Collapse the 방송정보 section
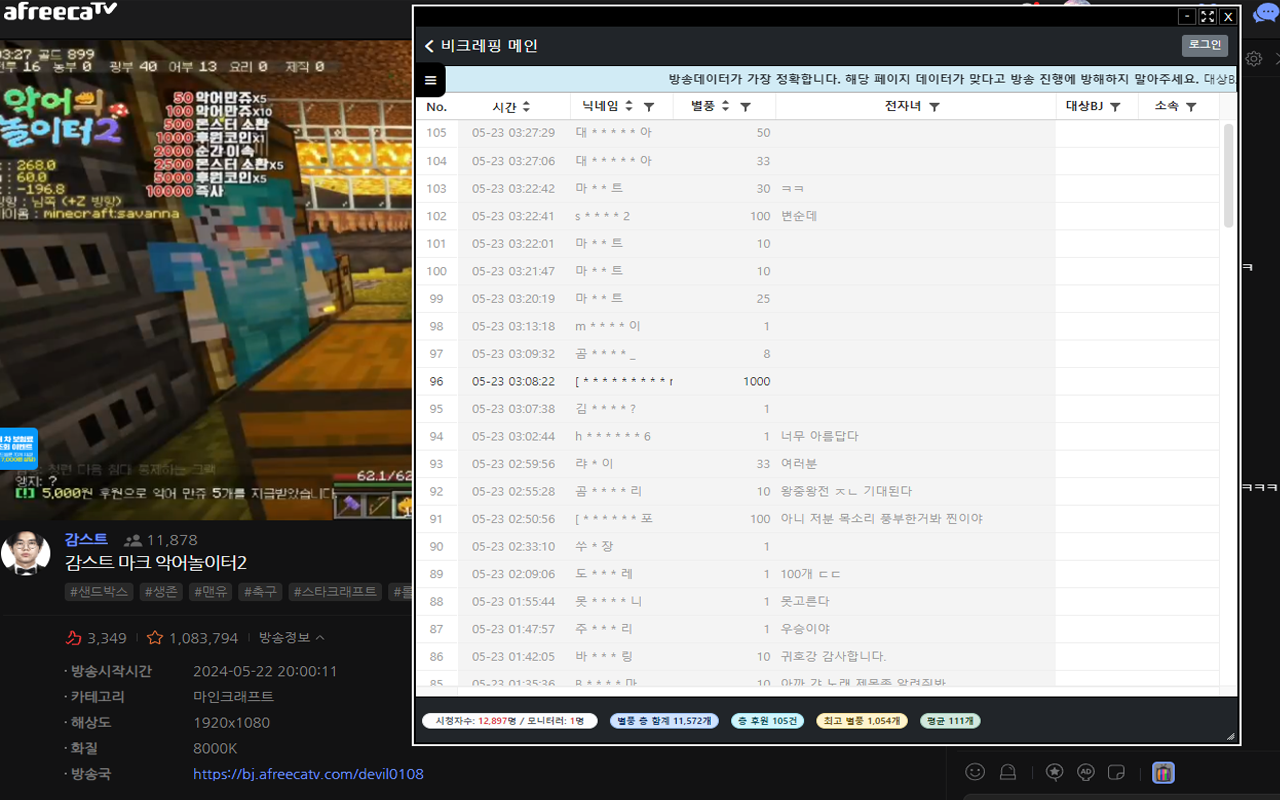 292,637
